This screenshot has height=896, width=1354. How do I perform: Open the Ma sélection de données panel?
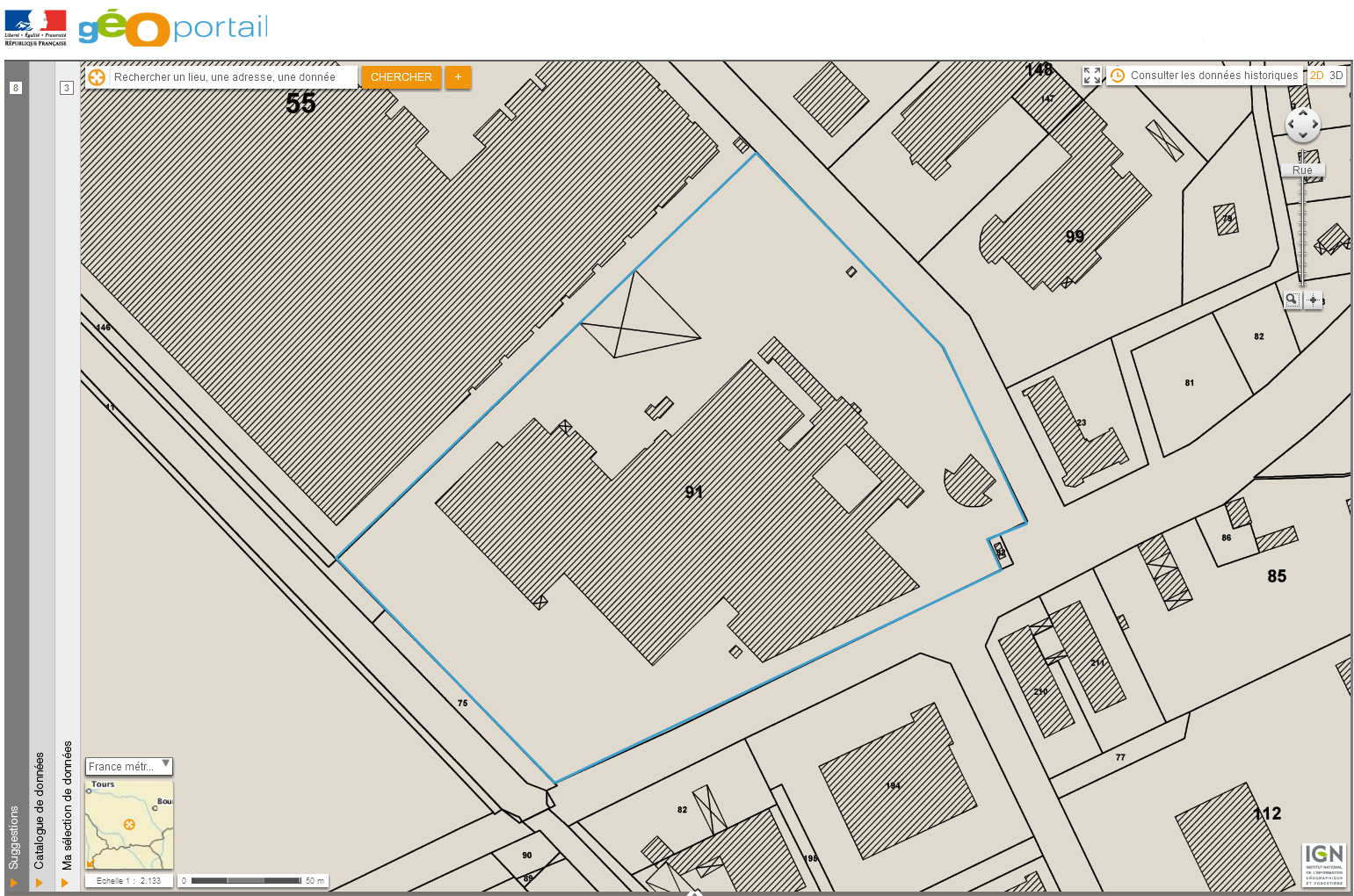[x=65, y=882]
